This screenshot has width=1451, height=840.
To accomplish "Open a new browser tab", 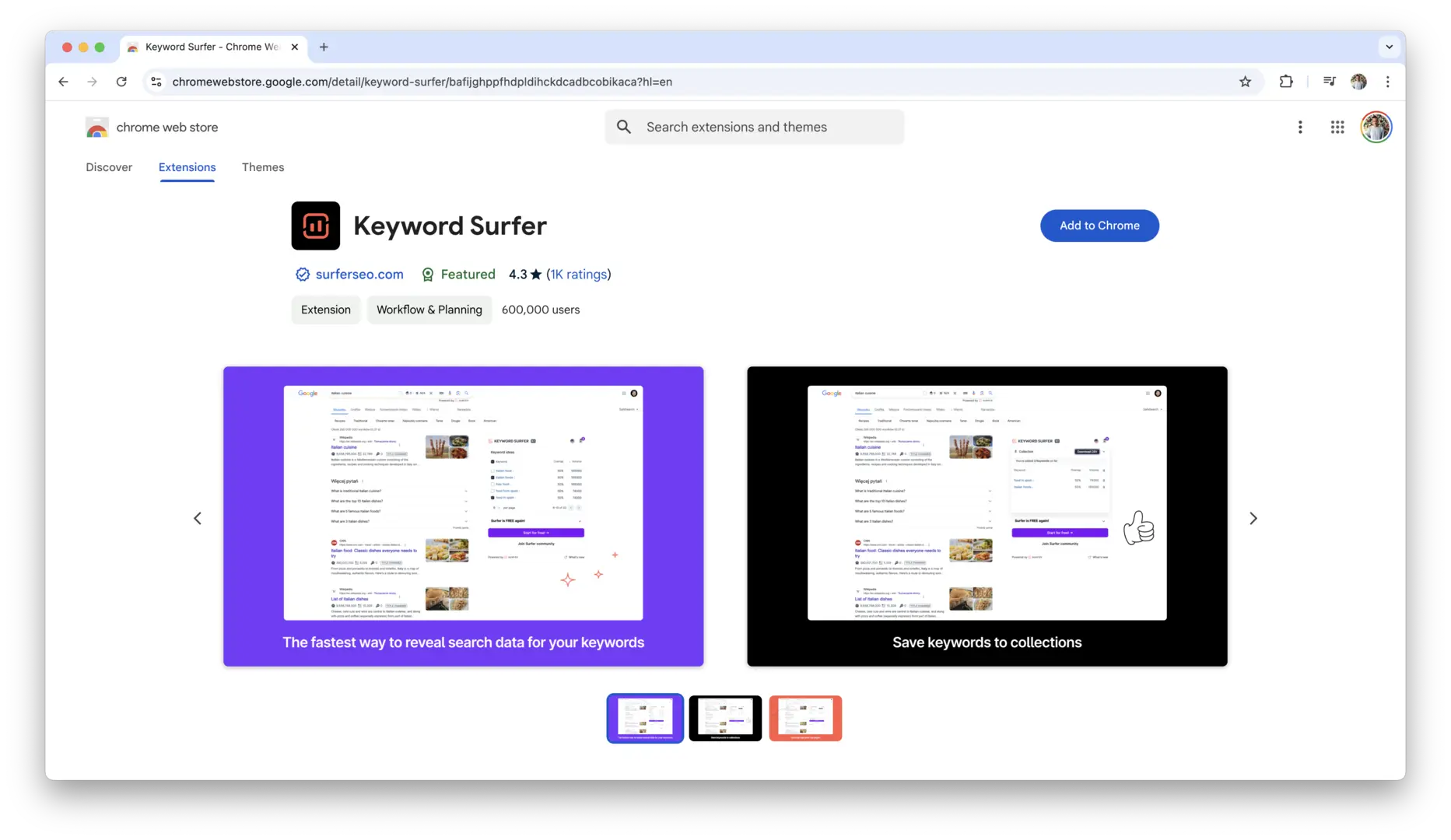I will pyautogui.click(x=324, y=47).
